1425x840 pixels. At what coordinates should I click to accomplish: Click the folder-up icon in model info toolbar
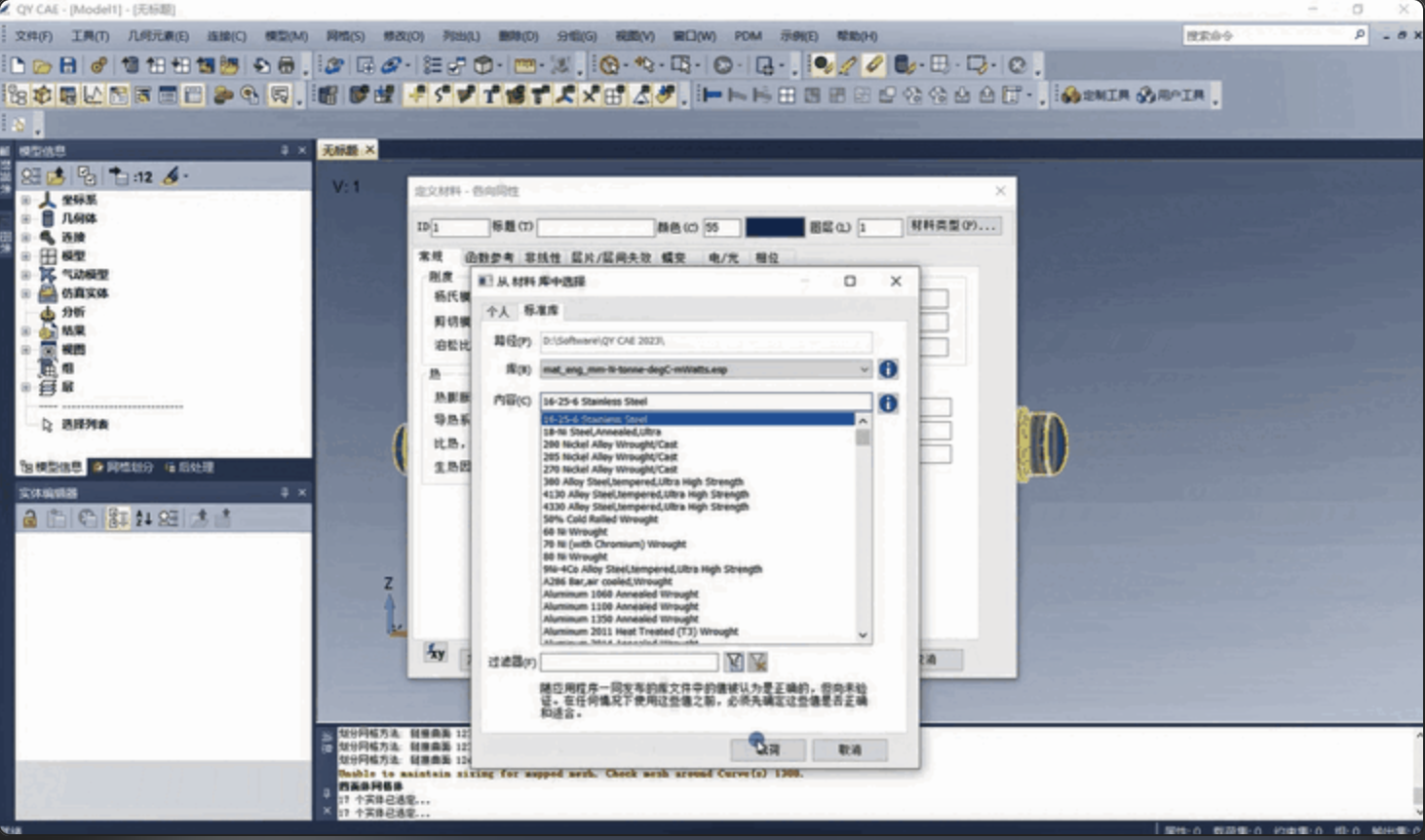click(x=57, y=176)
